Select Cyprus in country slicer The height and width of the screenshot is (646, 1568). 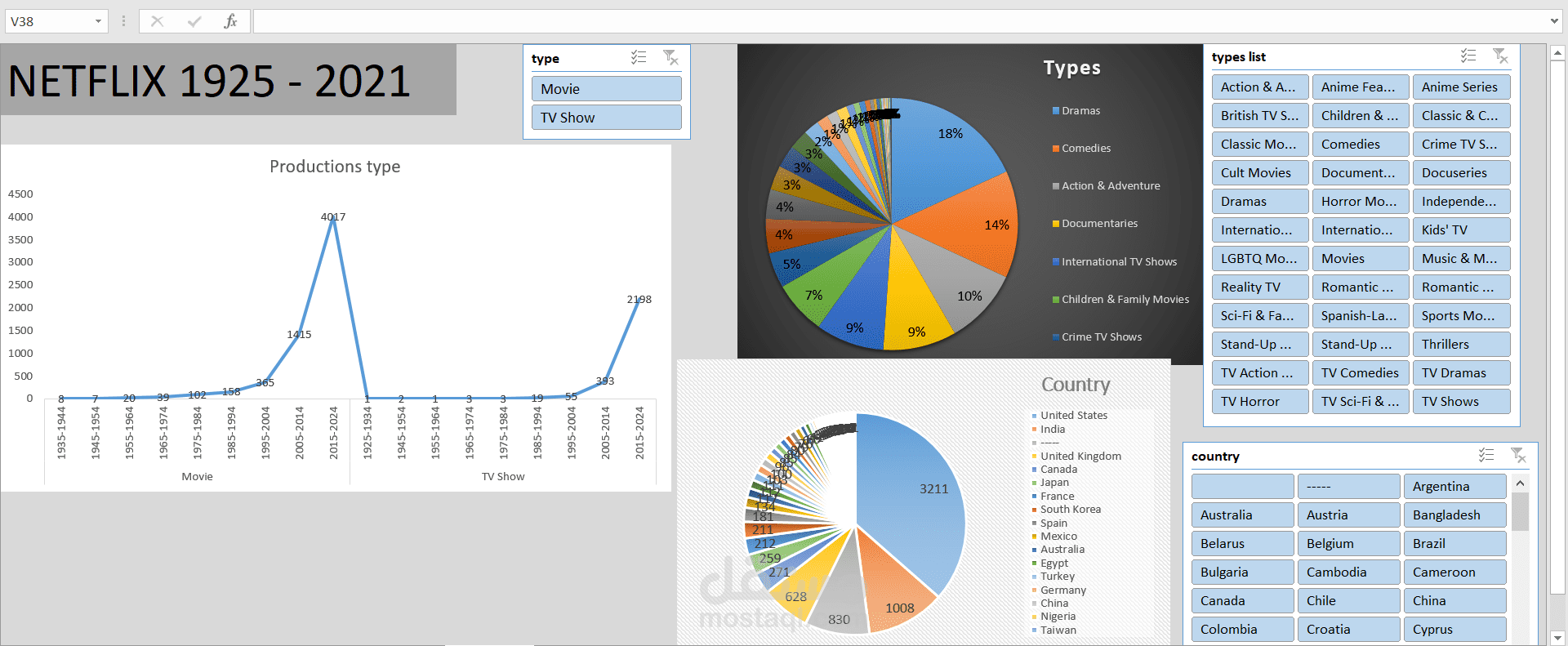(x=1455, y=630)
